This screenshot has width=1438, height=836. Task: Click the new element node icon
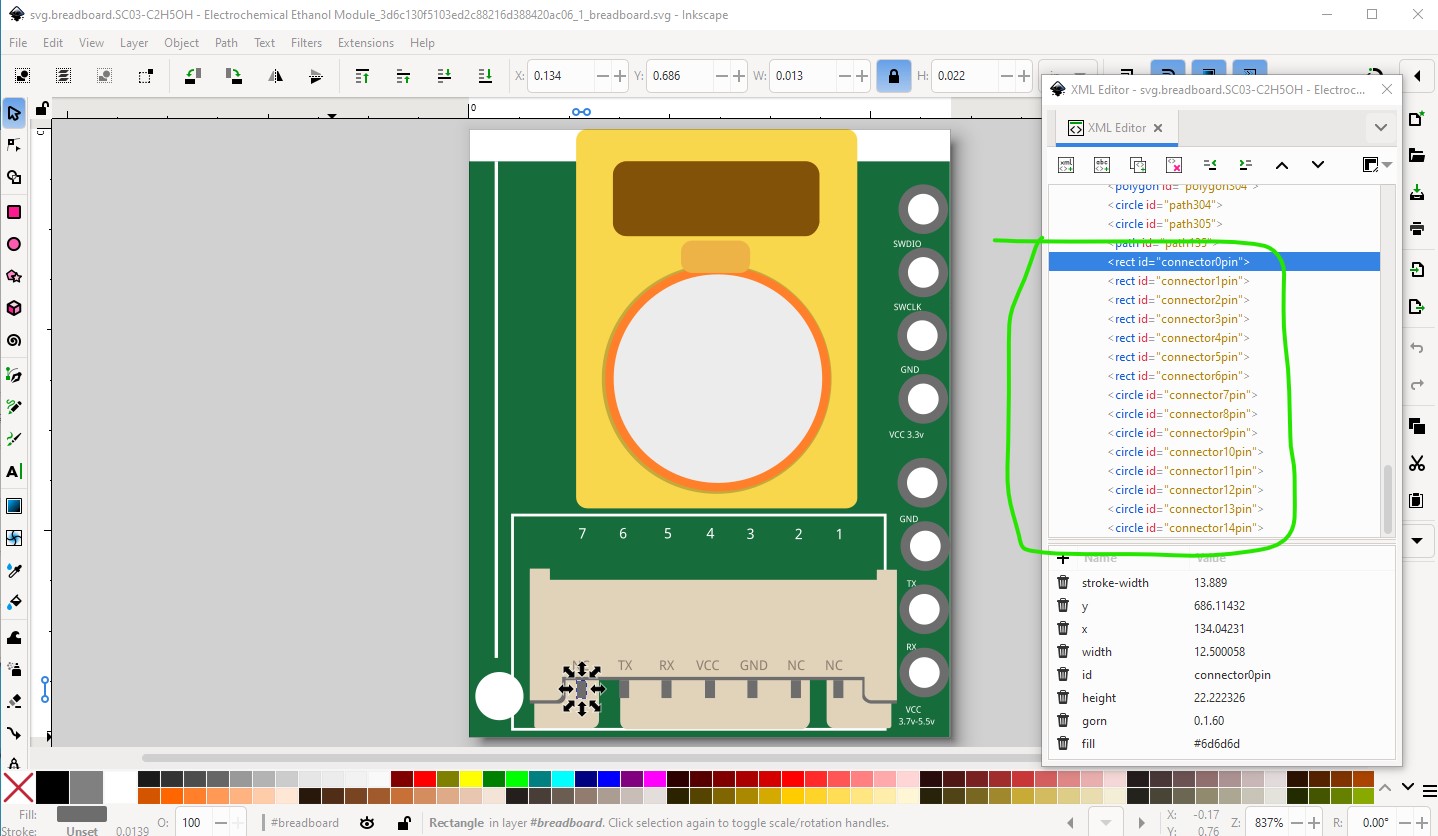1066,165
